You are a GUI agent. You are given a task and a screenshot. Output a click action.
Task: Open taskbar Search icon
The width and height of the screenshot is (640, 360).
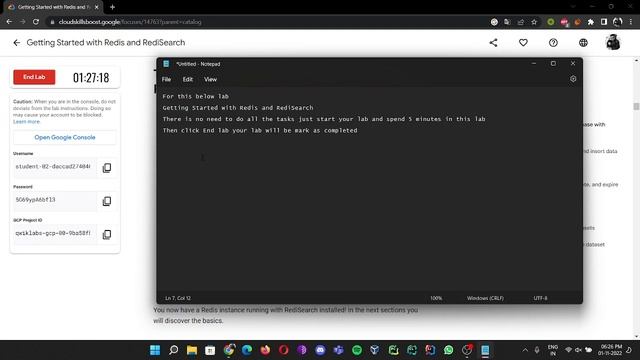173,350
